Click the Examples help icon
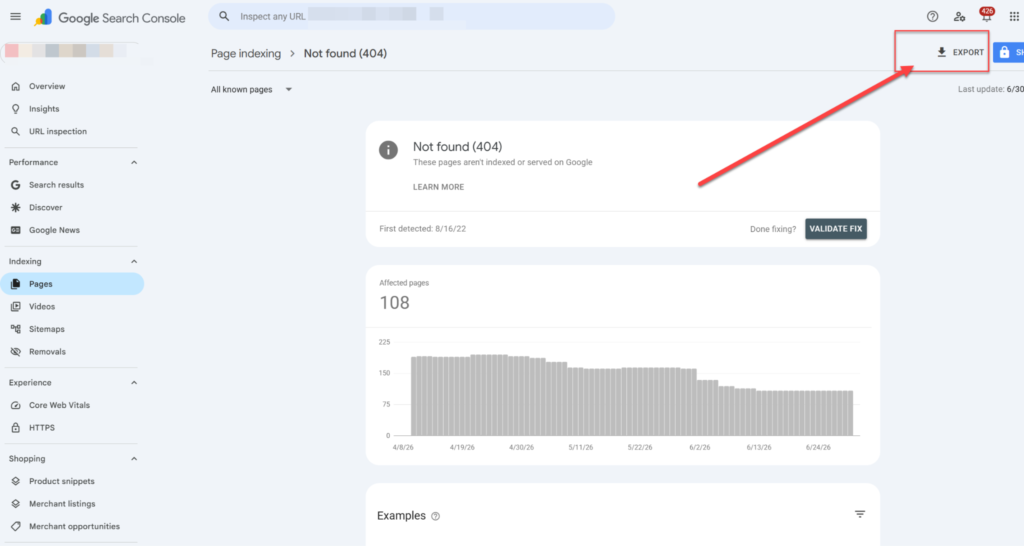The height and width of the screenshot is (546, 1024). click(436, 516)
